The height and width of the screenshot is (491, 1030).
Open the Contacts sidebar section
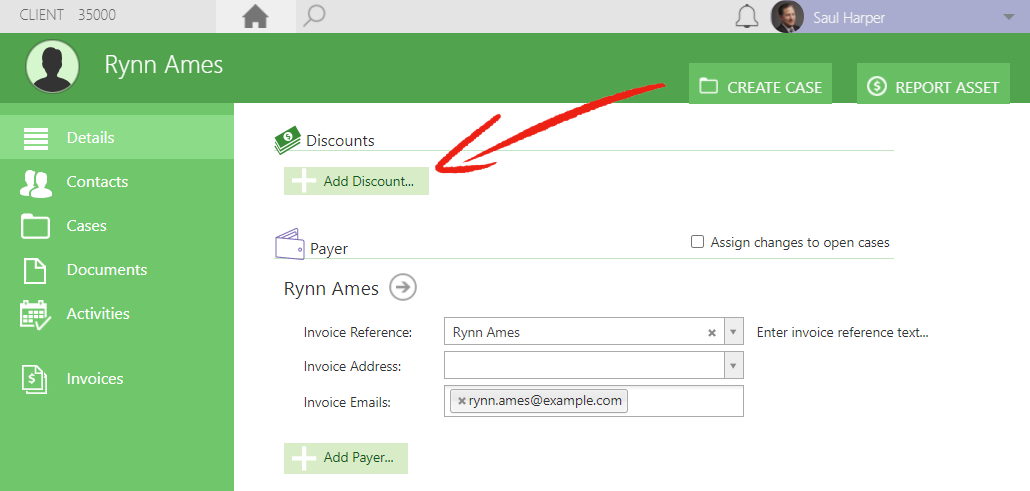click(x=117, y=181)
